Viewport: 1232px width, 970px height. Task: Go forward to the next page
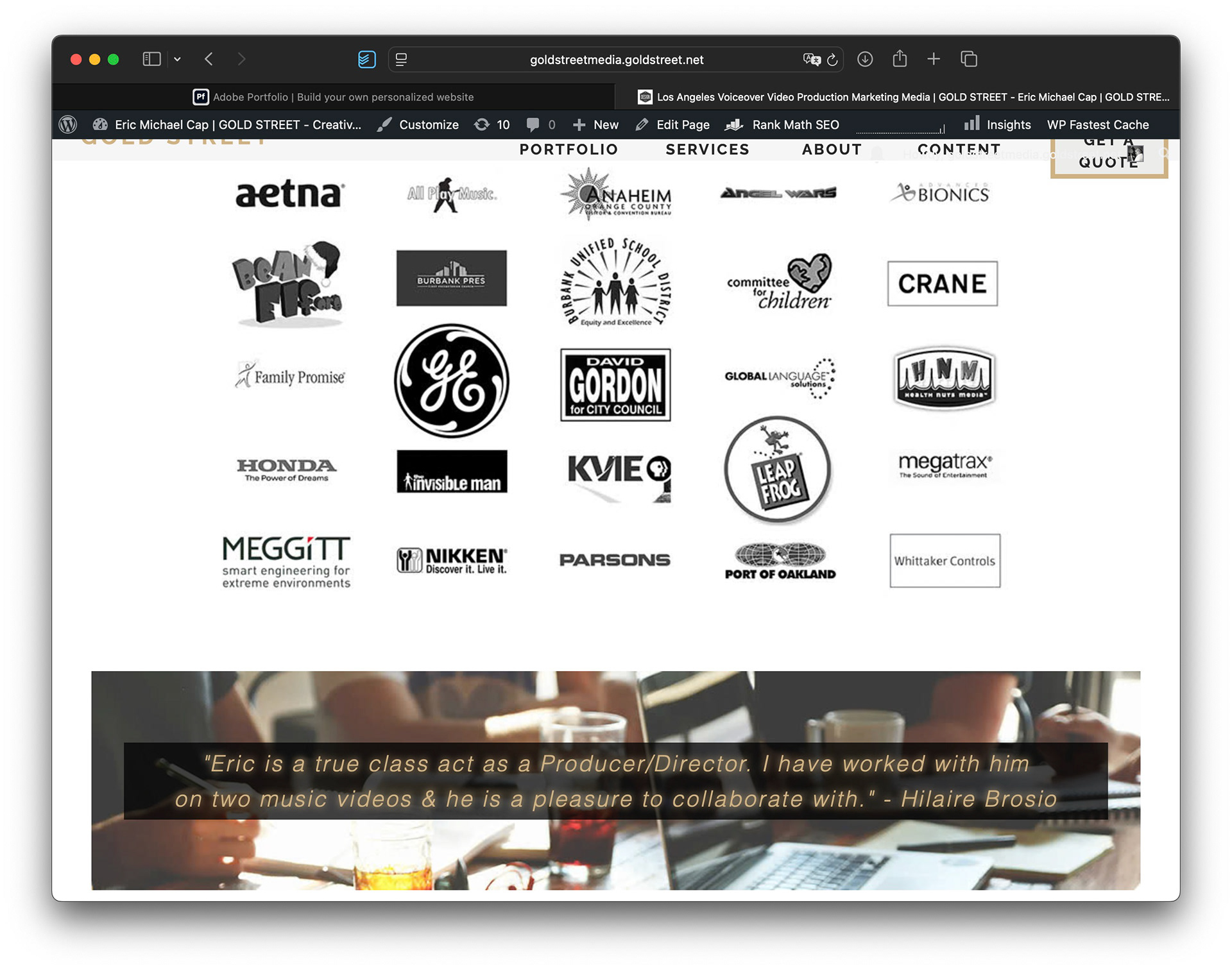[x=241, y=59]
